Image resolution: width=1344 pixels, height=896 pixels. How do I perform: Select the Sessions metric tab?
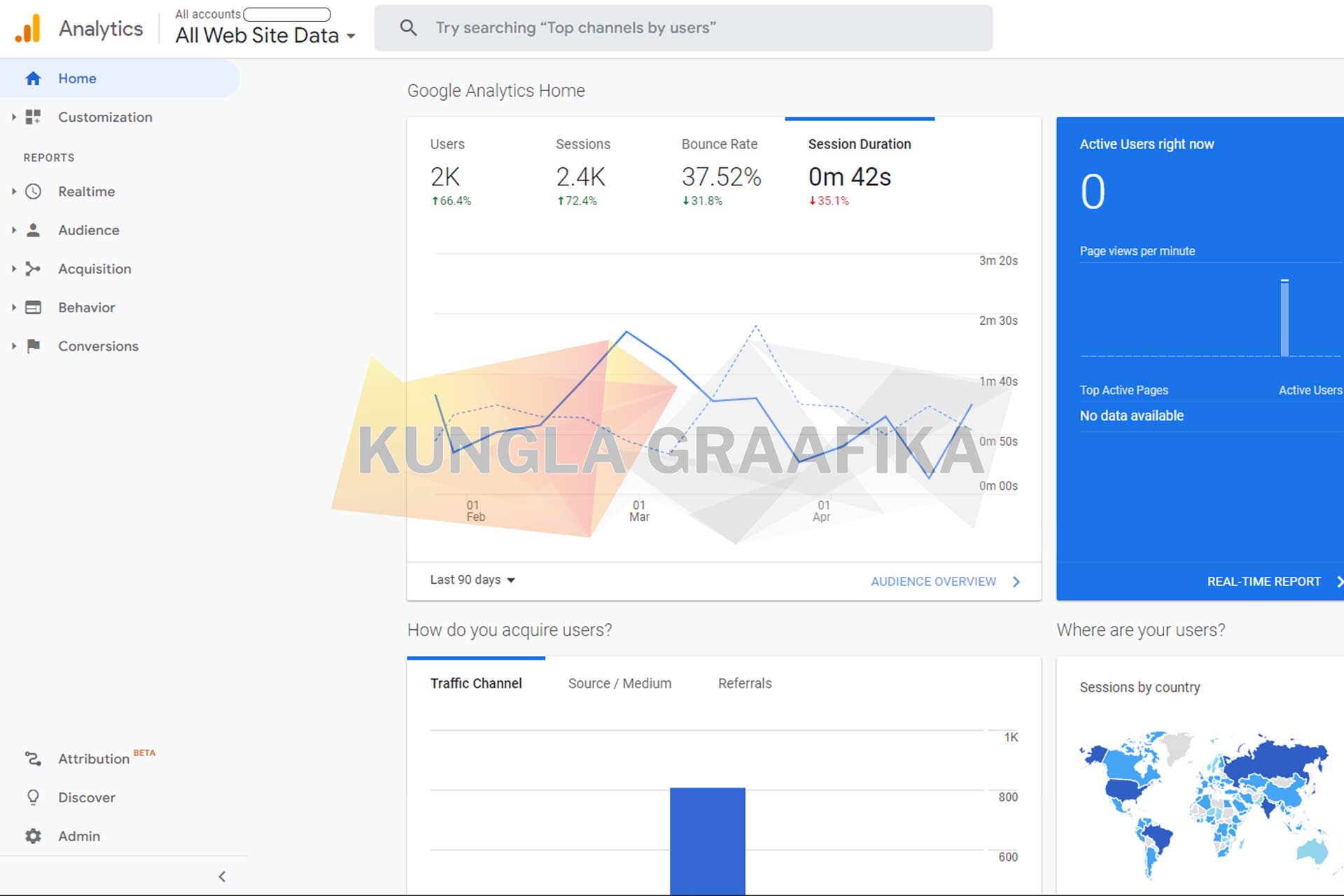583,171
